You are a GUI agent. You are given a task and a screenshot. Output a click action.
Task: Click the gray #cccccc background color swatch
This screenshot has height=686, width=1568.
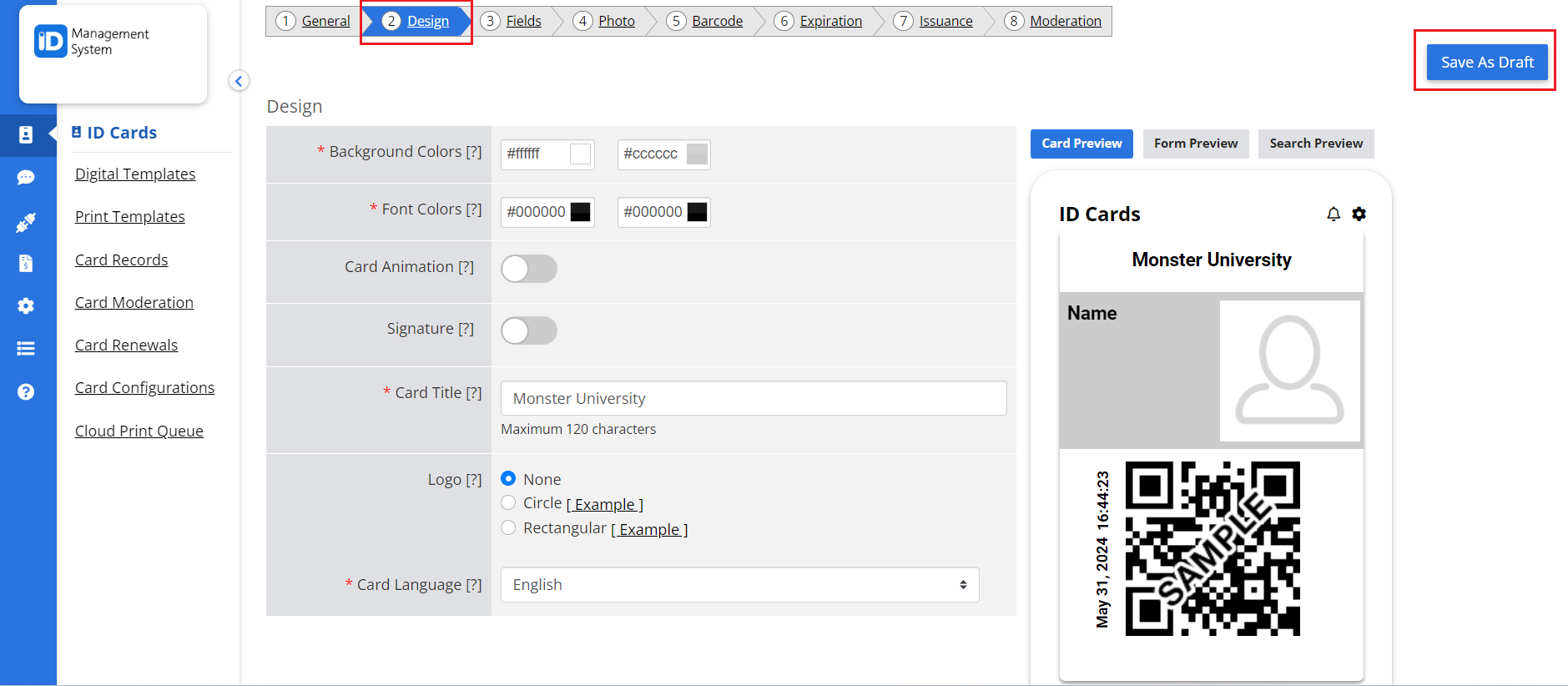coord(697,154)
